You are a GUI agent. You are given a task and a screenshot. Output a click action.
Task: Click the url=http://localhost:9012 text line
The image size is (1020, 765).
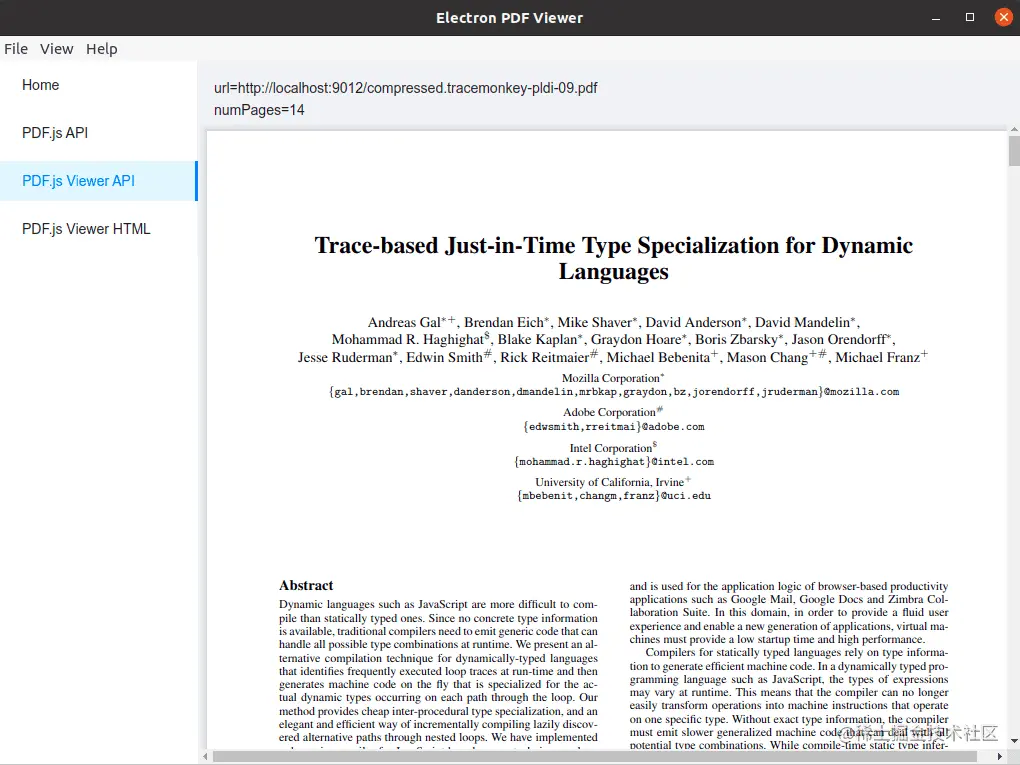point(405,88)
